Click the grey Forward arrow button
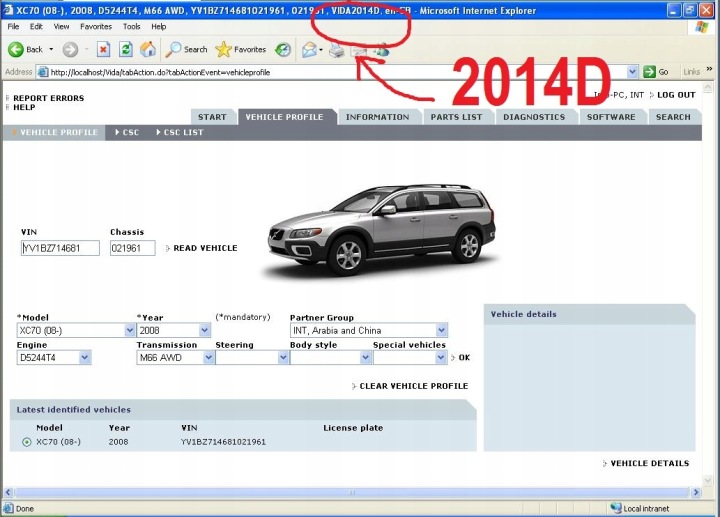720x517 pixels. click(70, 50)
